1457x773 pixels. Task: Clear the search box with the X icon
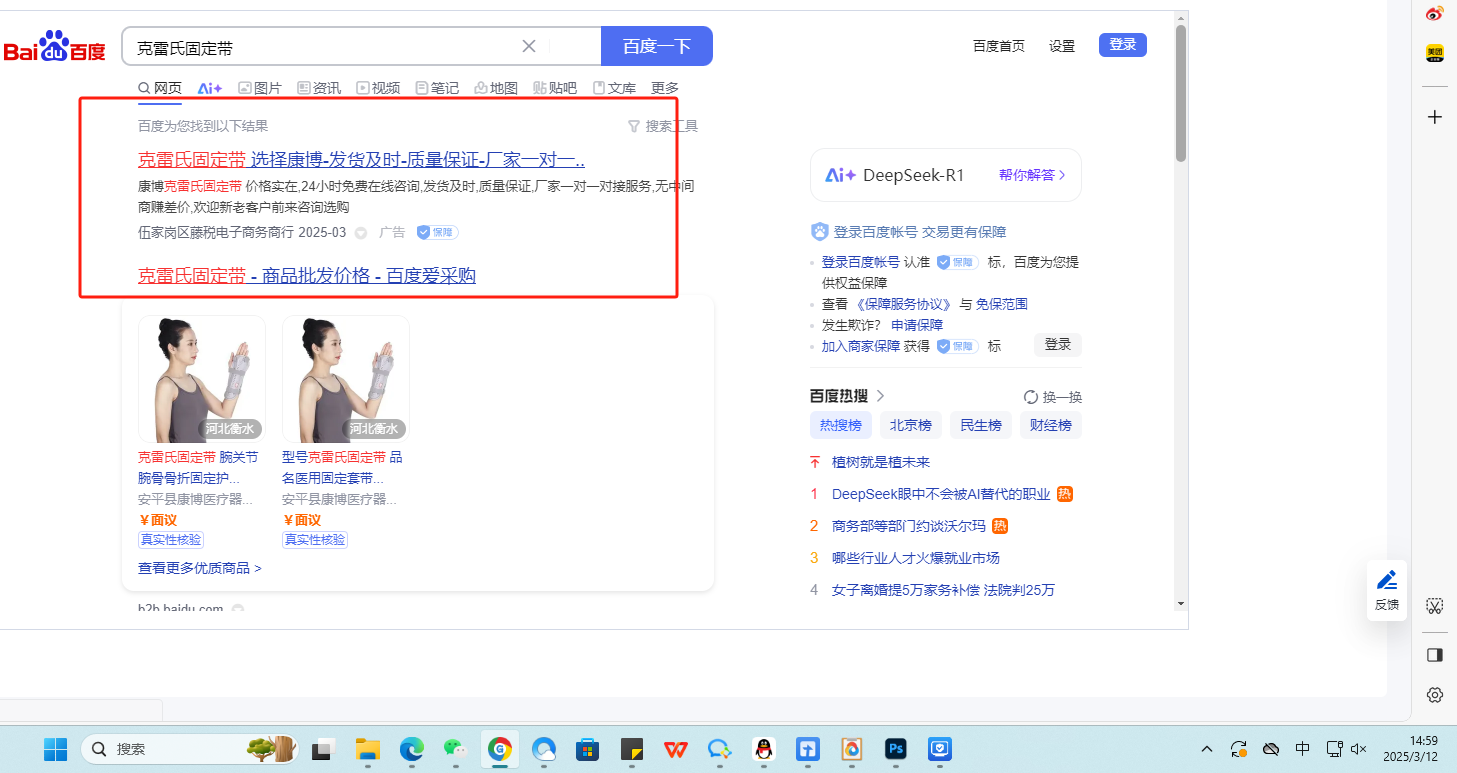(529, 46)
